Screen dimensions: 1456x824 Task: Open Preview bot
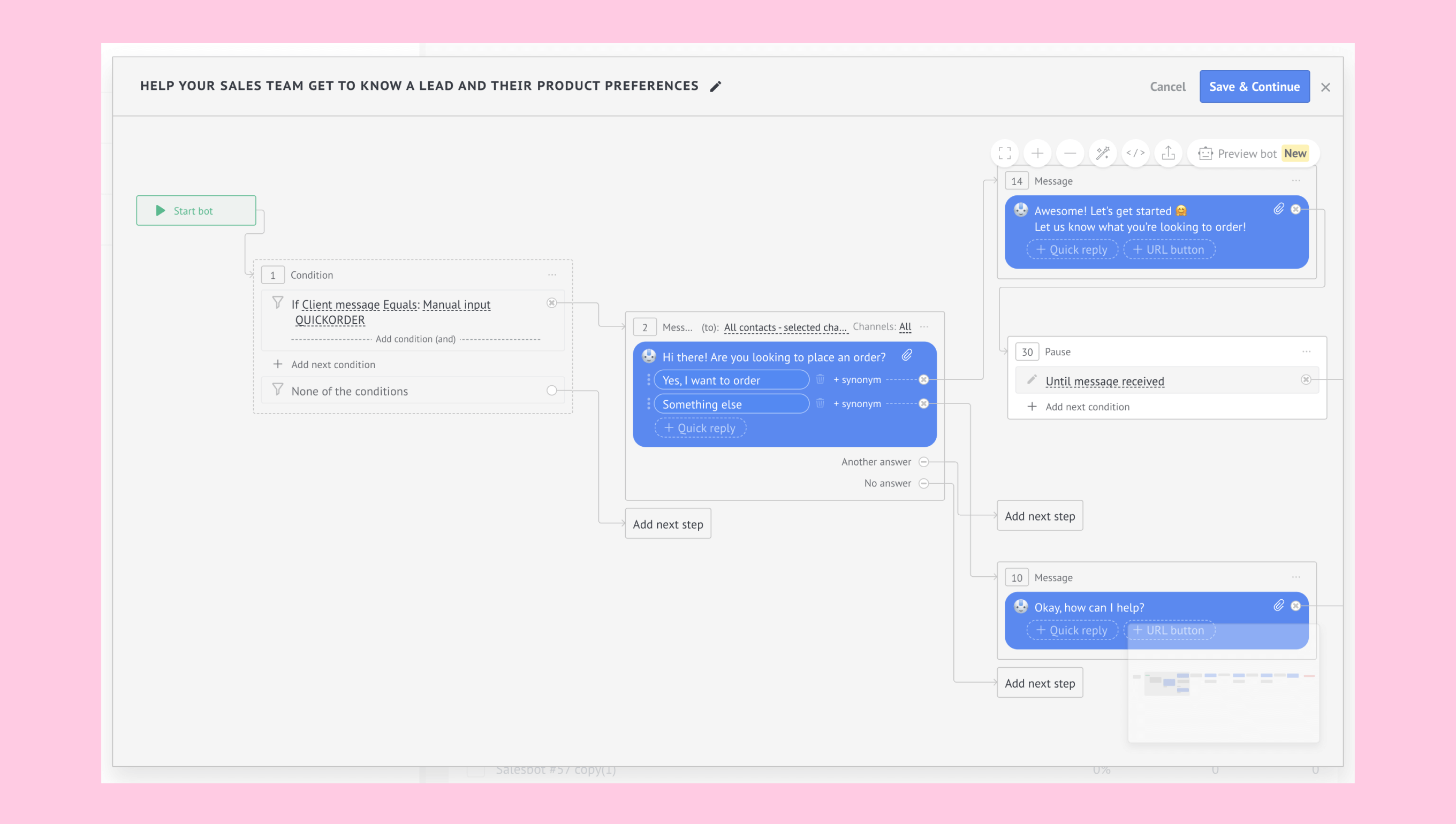[x=1253, y=154]
